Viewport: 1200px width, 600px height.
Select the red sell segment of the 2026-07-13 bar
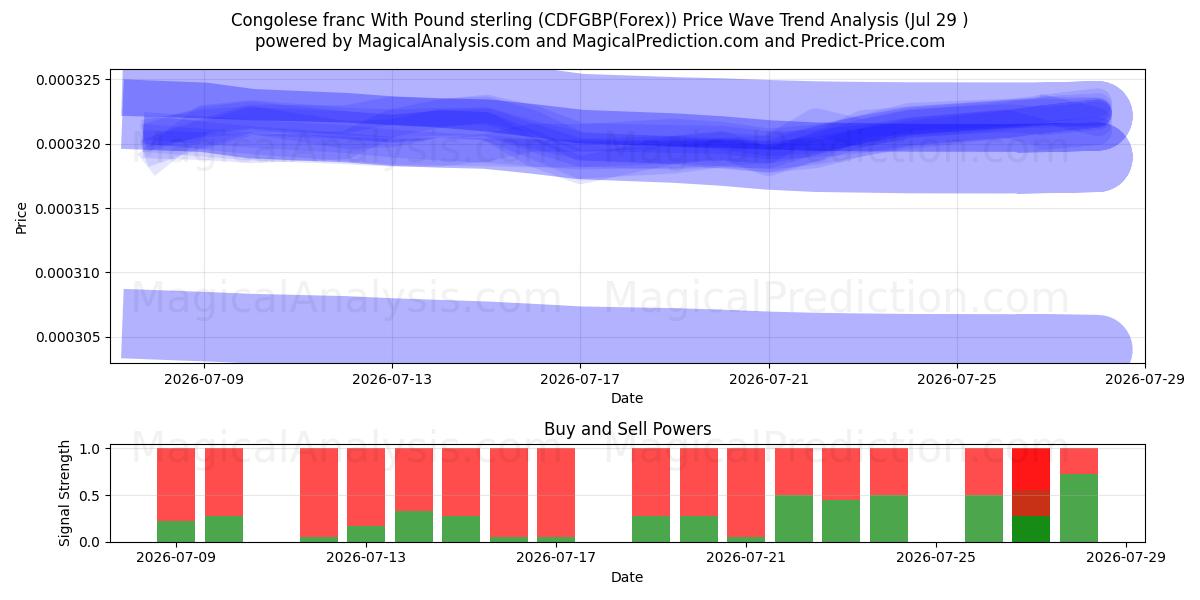pos(366,487)
